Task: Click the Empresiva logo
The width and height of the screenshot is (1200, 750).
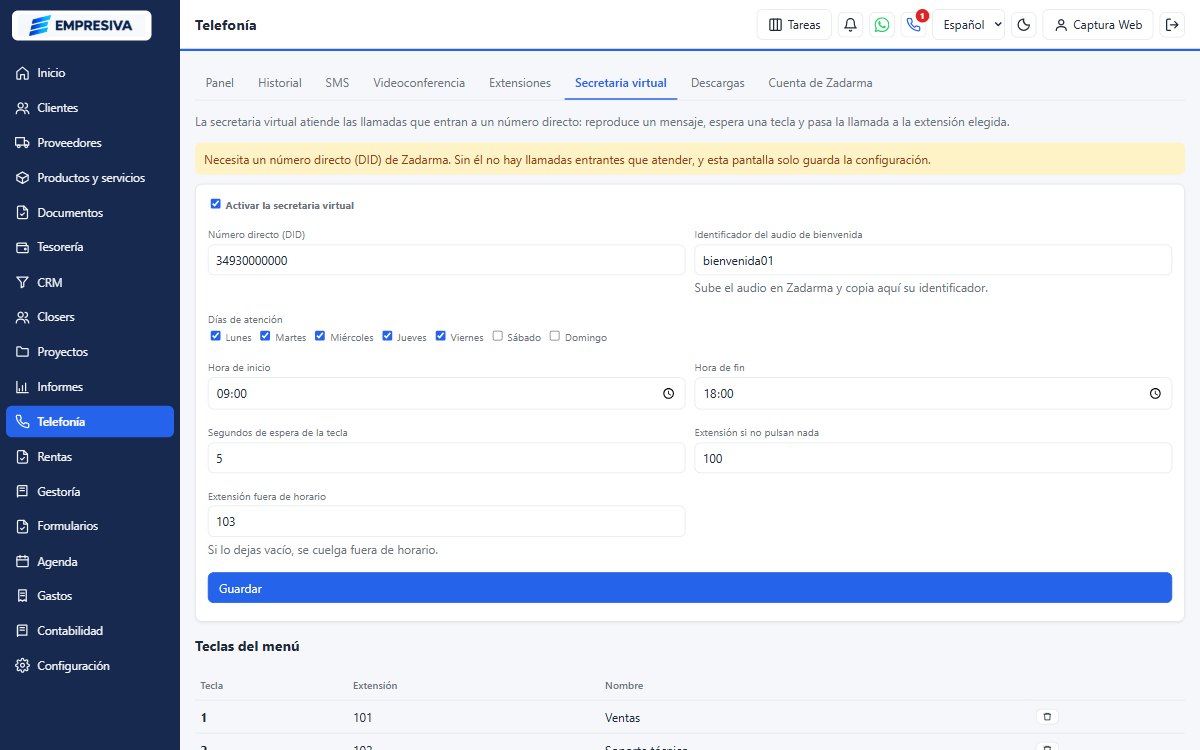Action: [x=81, y=25]
